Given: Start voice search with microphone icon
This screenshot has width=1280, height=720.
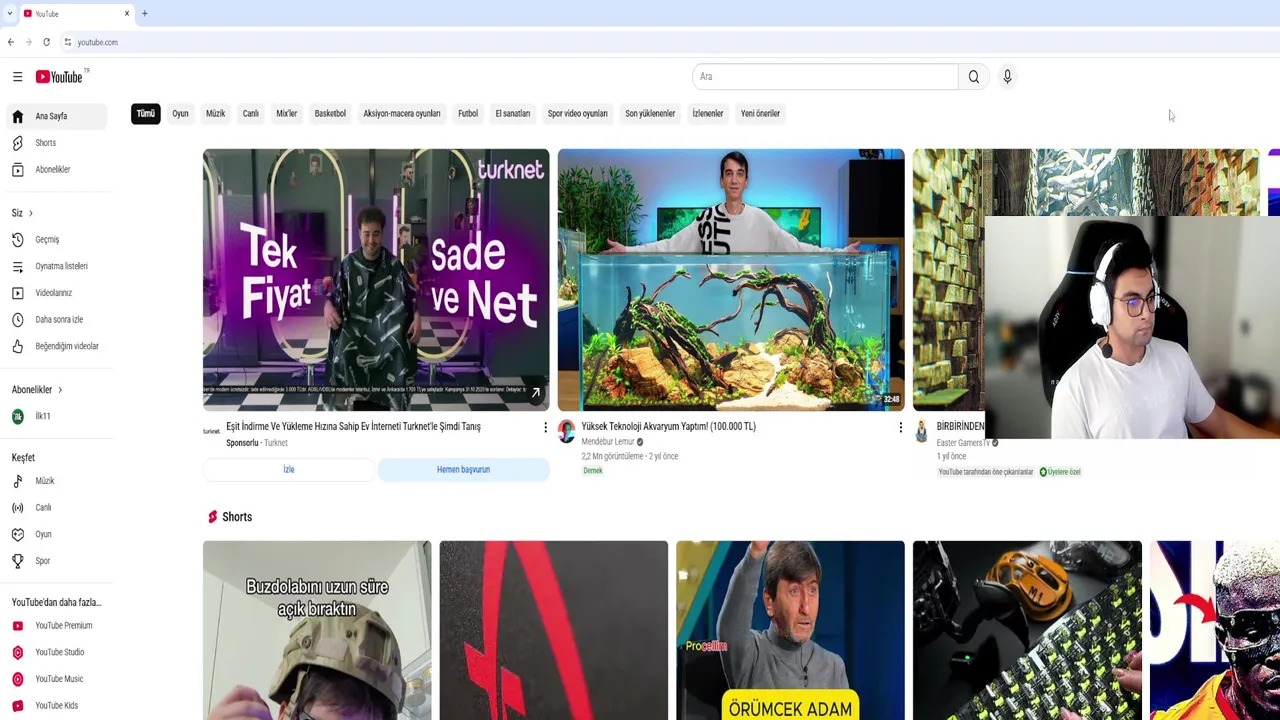Looking at the screenshot, I should pyautogui.click(x=1007, y=77).
